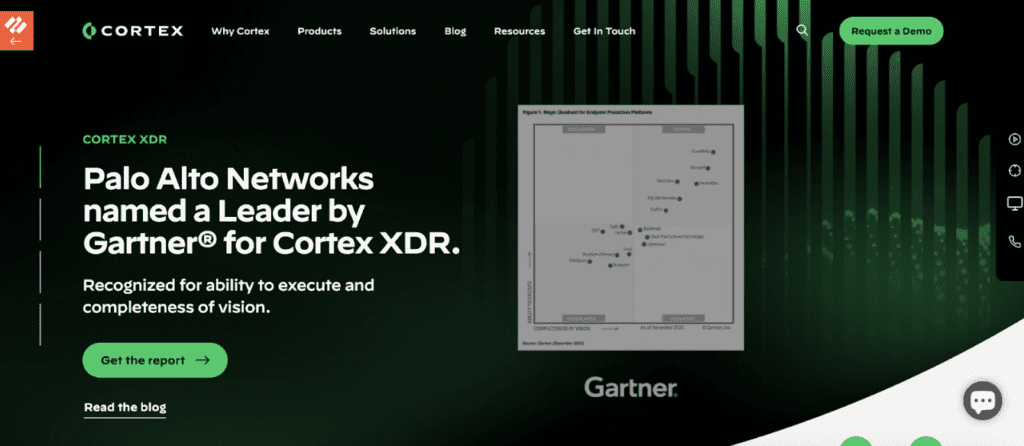The image size is (1024, 446).
Task: Click the CORTEX XDR green label
Action: [125, 139]
